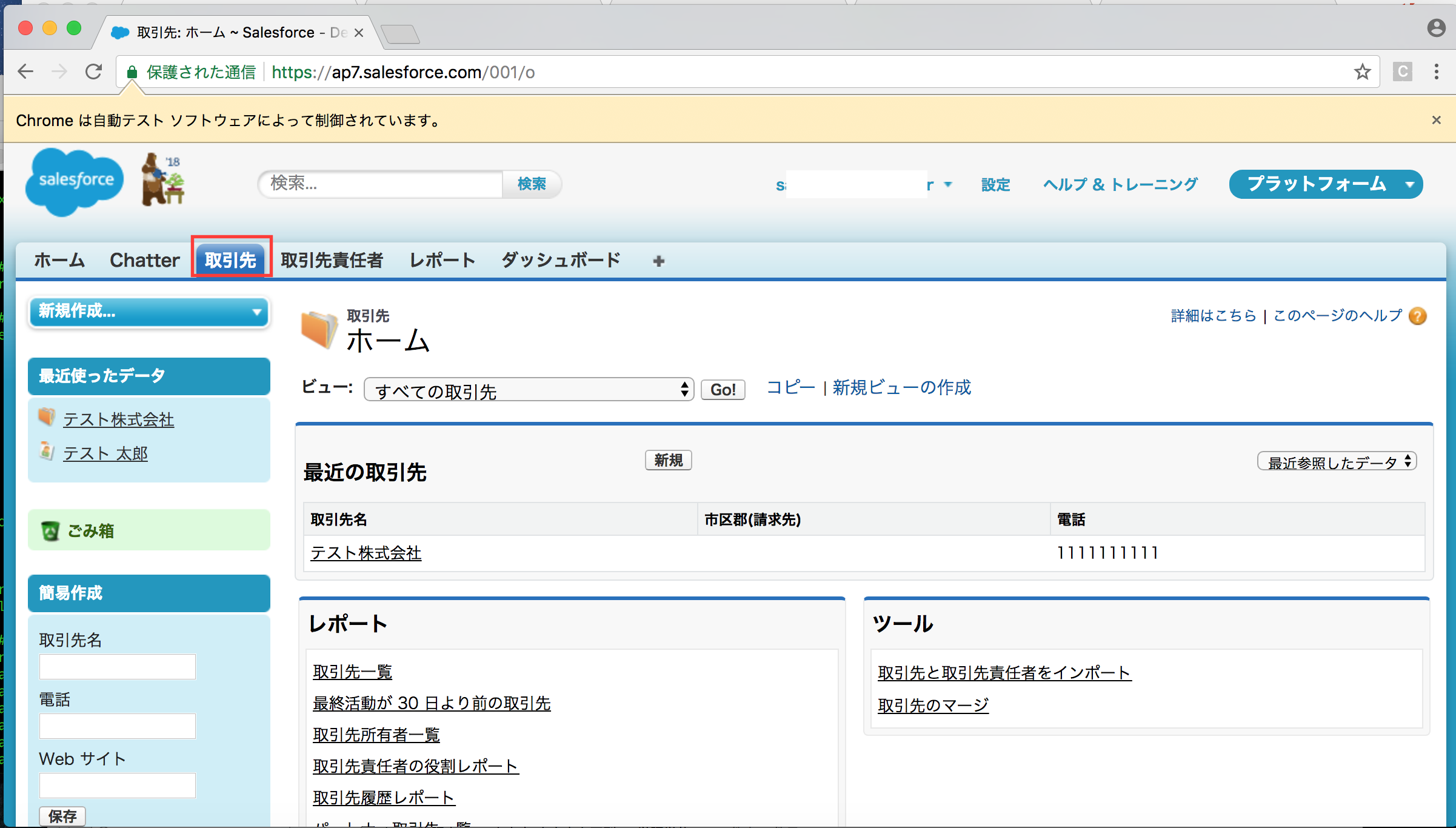Click the 電話 input field in 簡易作成

coord(118,726)
